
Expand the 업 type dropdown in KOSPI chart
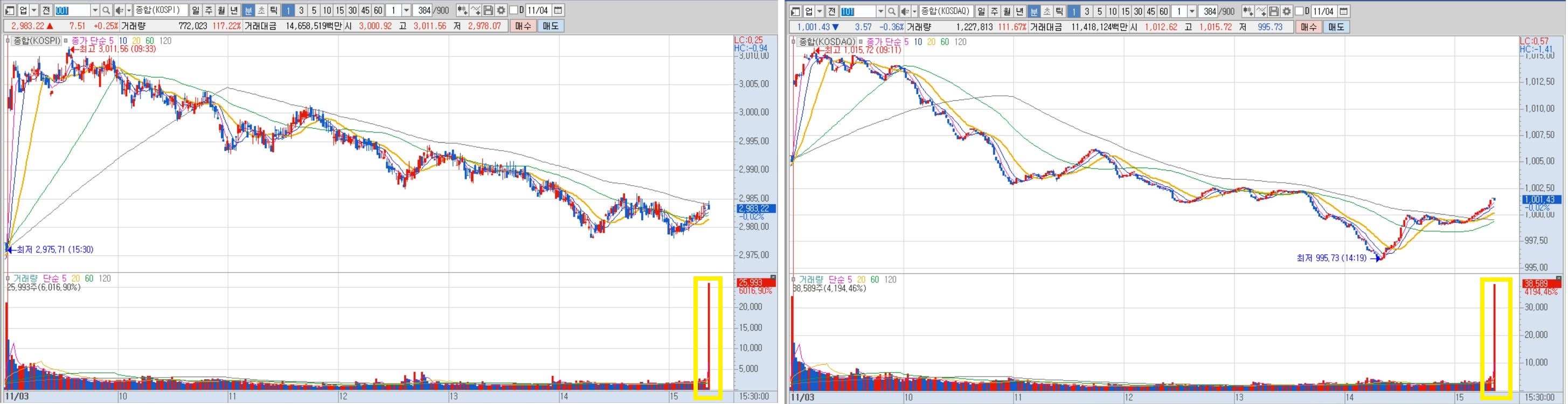coord(34,10)
